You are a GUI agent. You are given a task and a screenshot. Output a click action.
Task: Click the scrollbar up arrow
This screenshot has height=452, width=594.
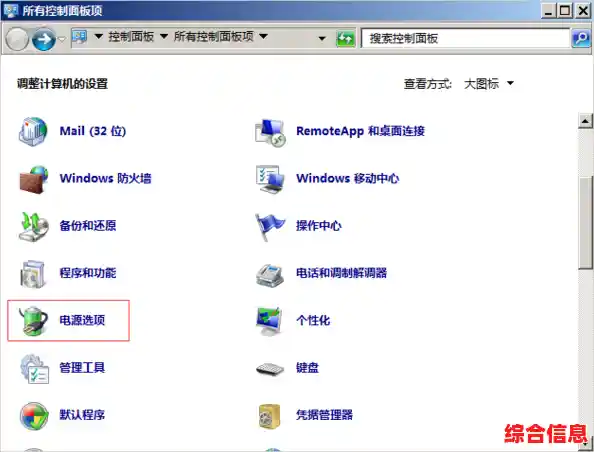pyautogui.click(x=586, y=121)
